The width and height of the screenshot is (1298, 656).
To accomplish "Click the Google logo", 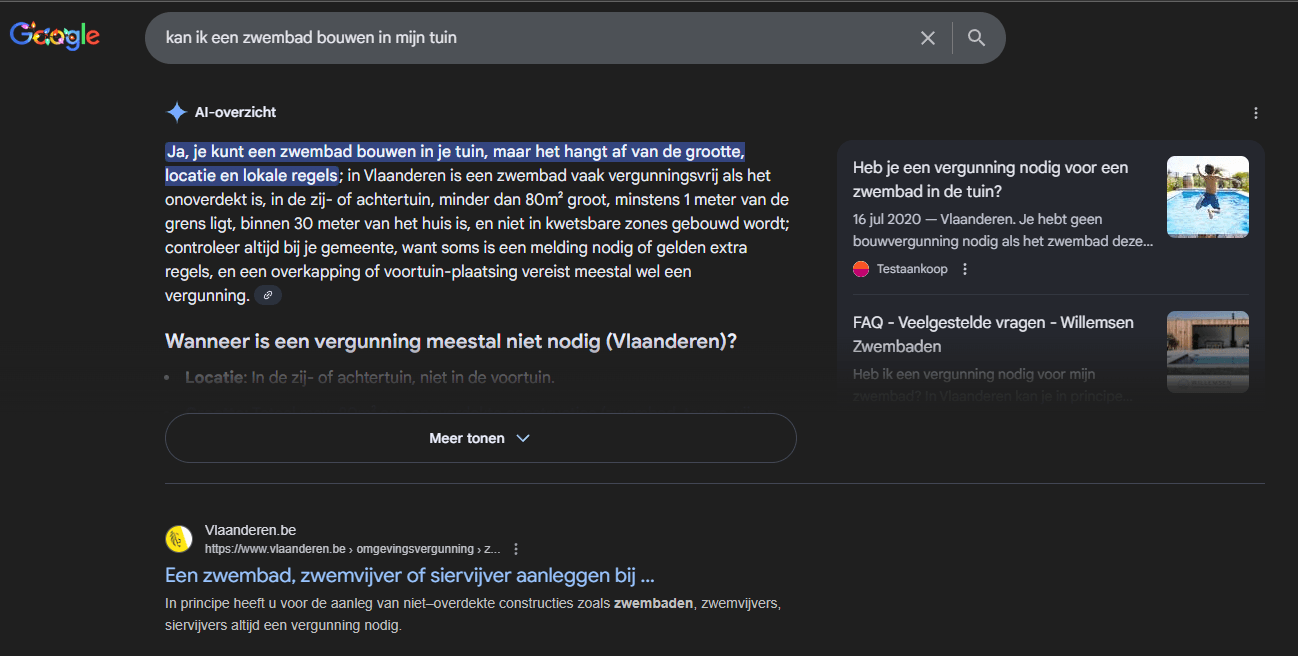I will pyautogui.click(x=55, y=36).
